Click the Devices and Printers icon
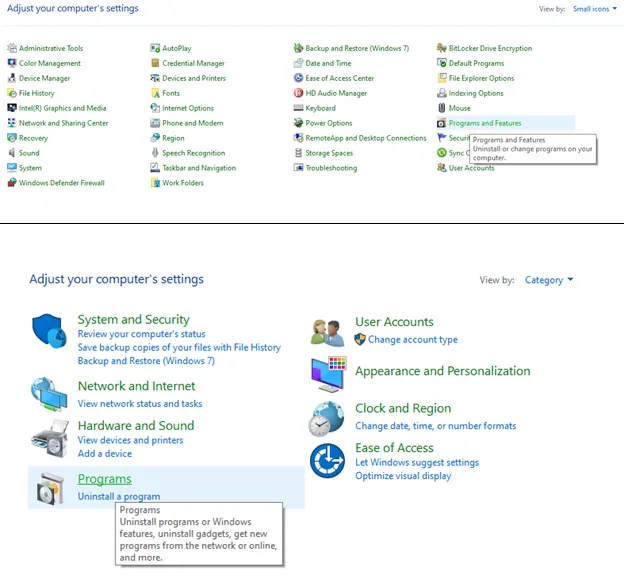The width and height of the screenshot is (624, 579). pos(155,78)
